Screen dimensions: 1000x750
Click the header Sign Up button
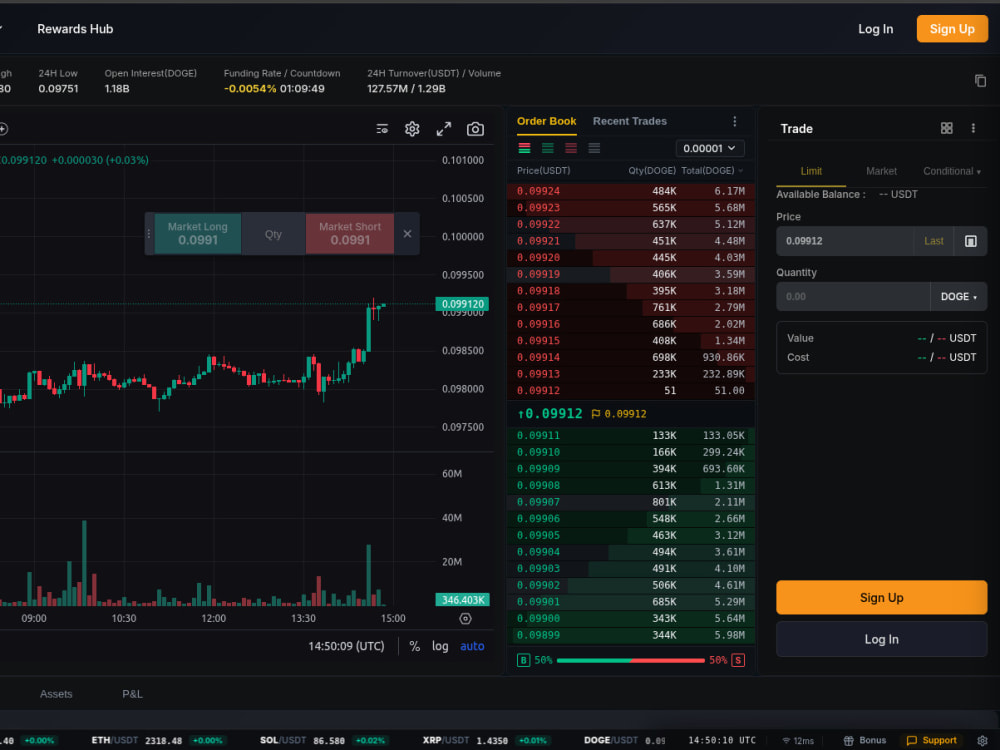(952, 29)
